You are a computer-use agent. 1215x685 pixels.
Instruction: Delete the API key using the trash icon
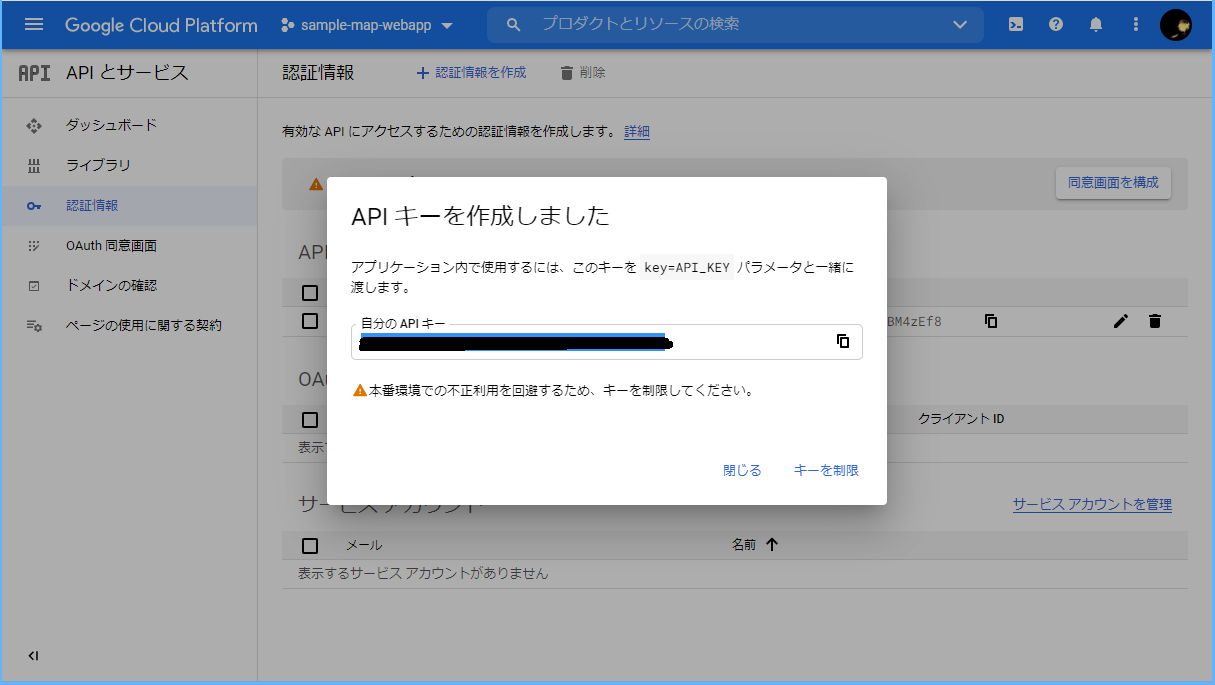coord(1155,321)
